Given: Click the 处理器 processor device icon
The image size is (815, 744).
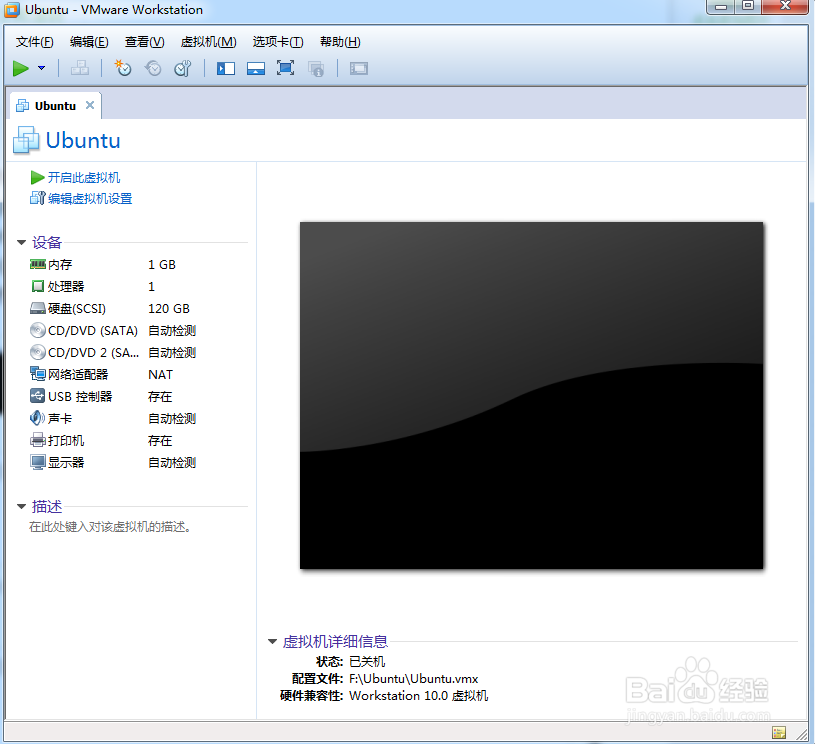Looking at the screenshot, I should (37, 286).
